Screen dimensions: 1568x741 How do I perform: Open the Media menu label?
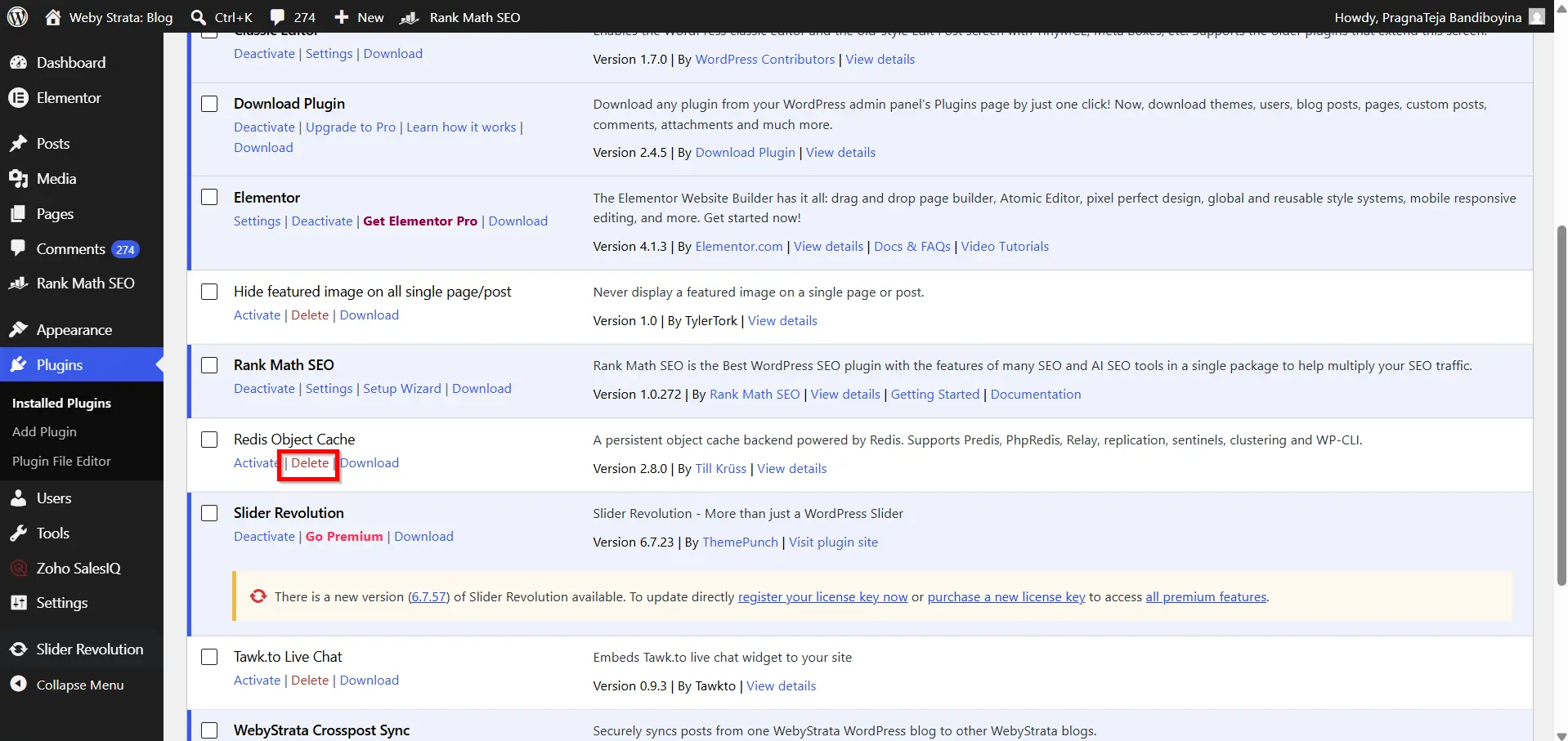click(56, 179)
